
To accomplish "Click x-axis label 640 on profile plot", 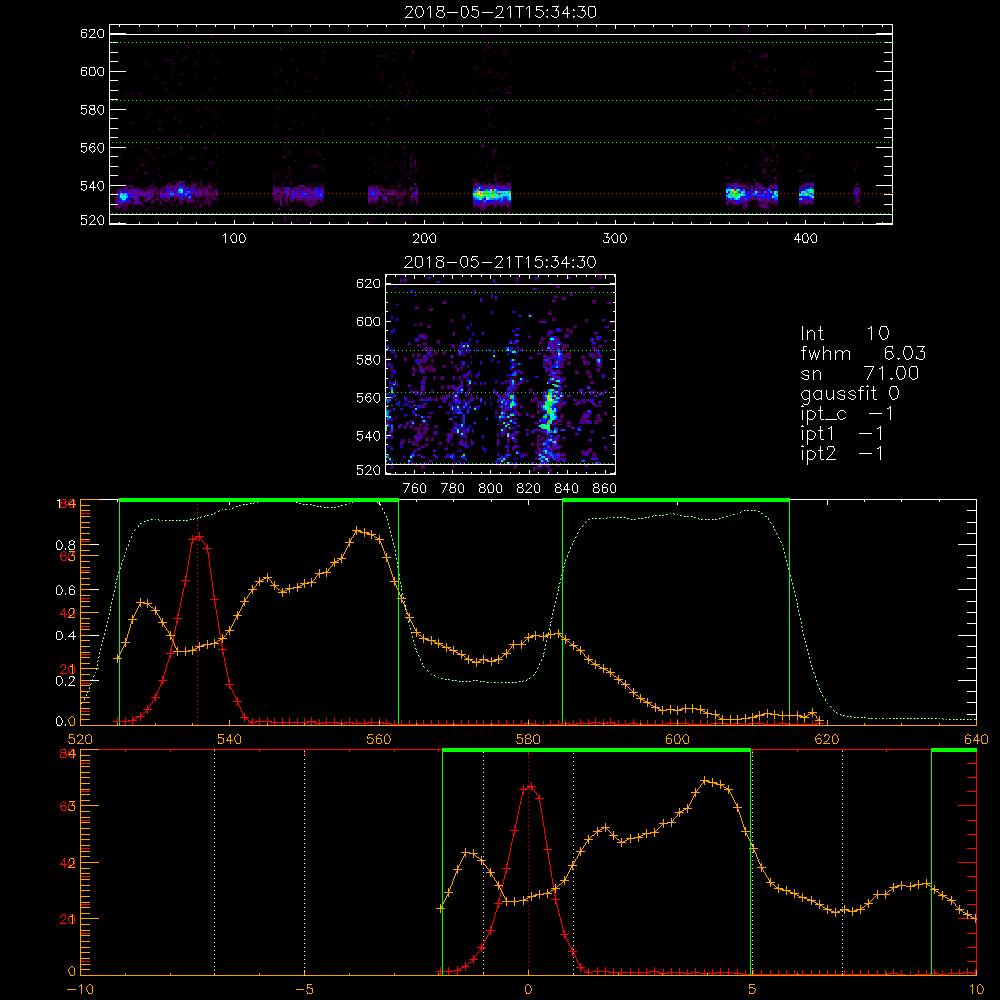I will click(x=976, y=739).
